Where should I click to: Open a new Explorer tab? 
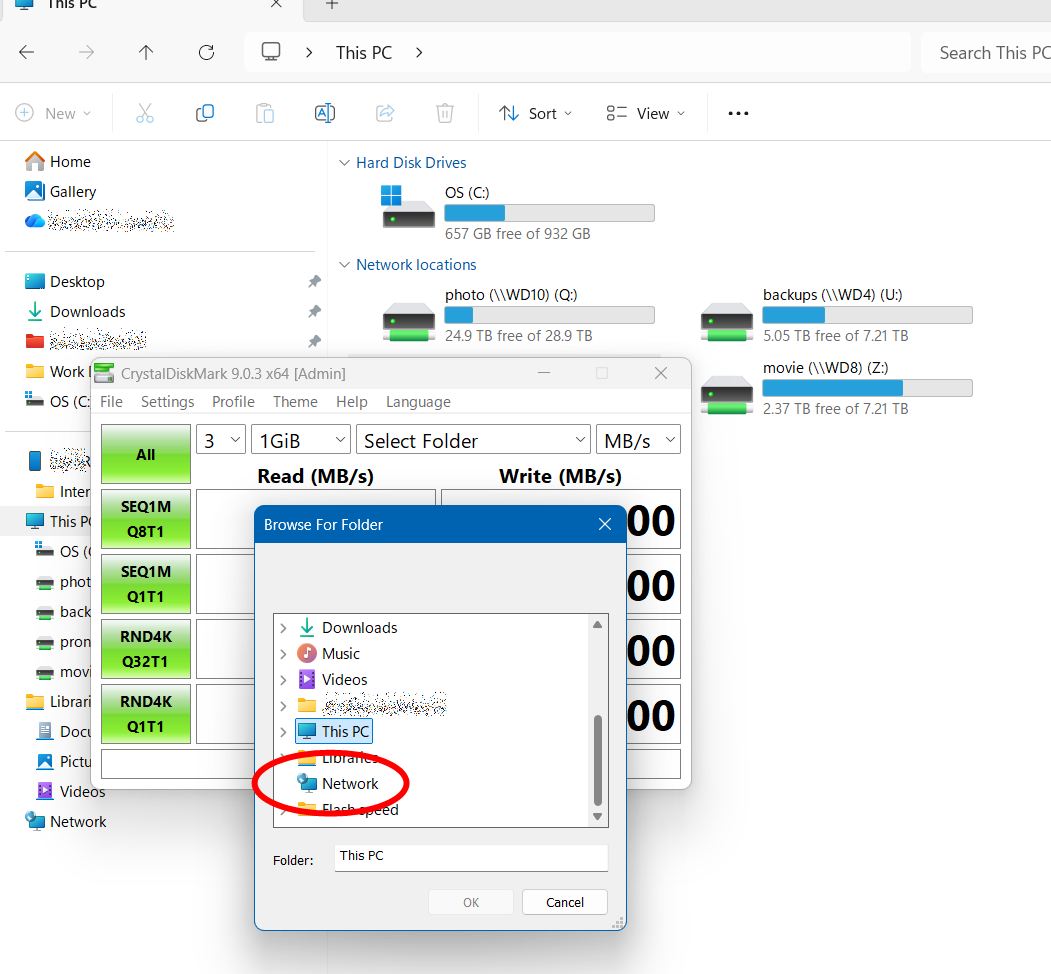pos(332,5)
